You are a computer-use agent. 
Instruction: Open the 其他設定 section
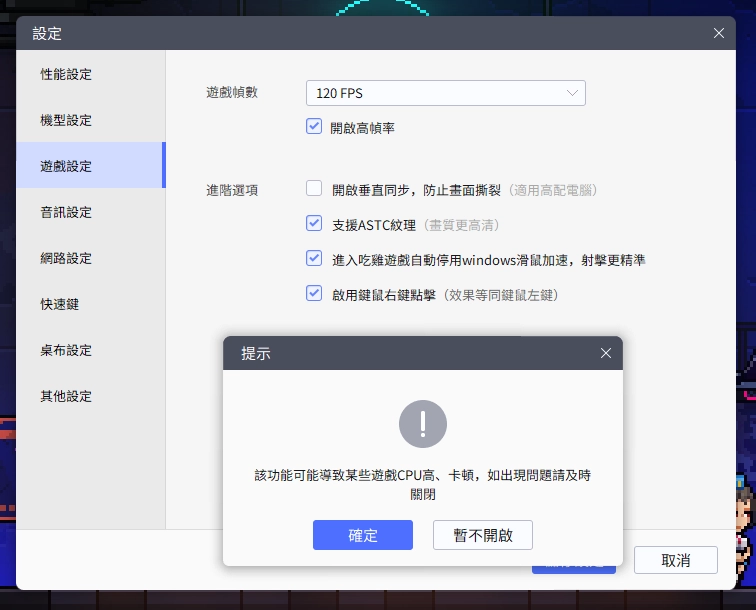tap(66, 396)
